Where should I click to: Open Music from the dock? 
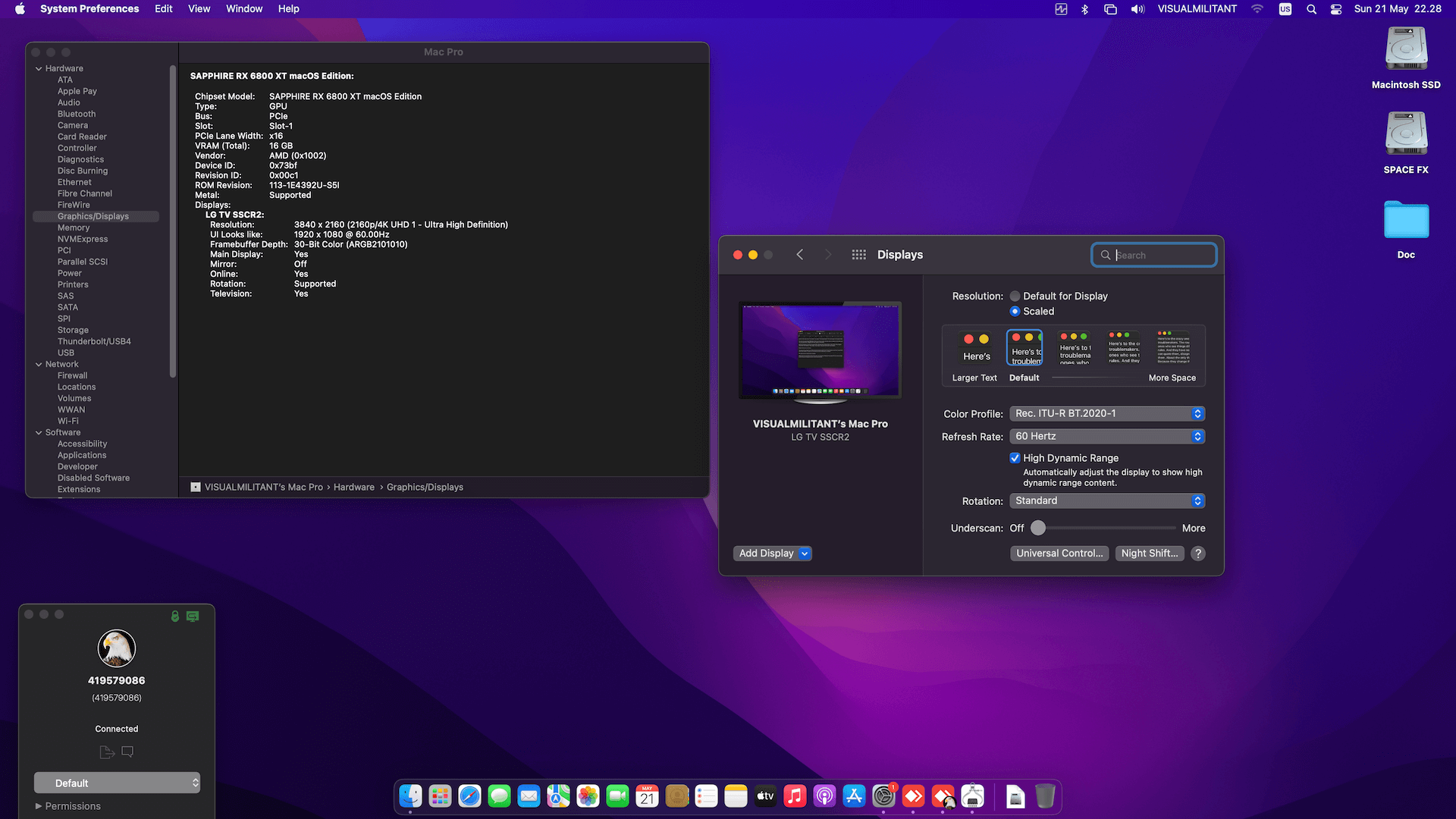pyautogui.click(x=795, y=796)
